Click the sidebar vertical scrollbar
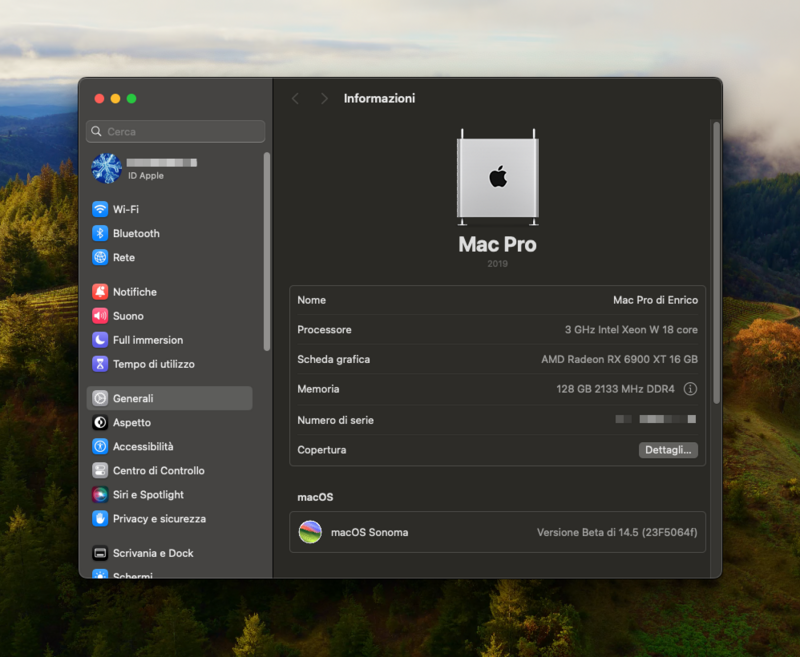800x657 pixels. [x=266, y=250]
